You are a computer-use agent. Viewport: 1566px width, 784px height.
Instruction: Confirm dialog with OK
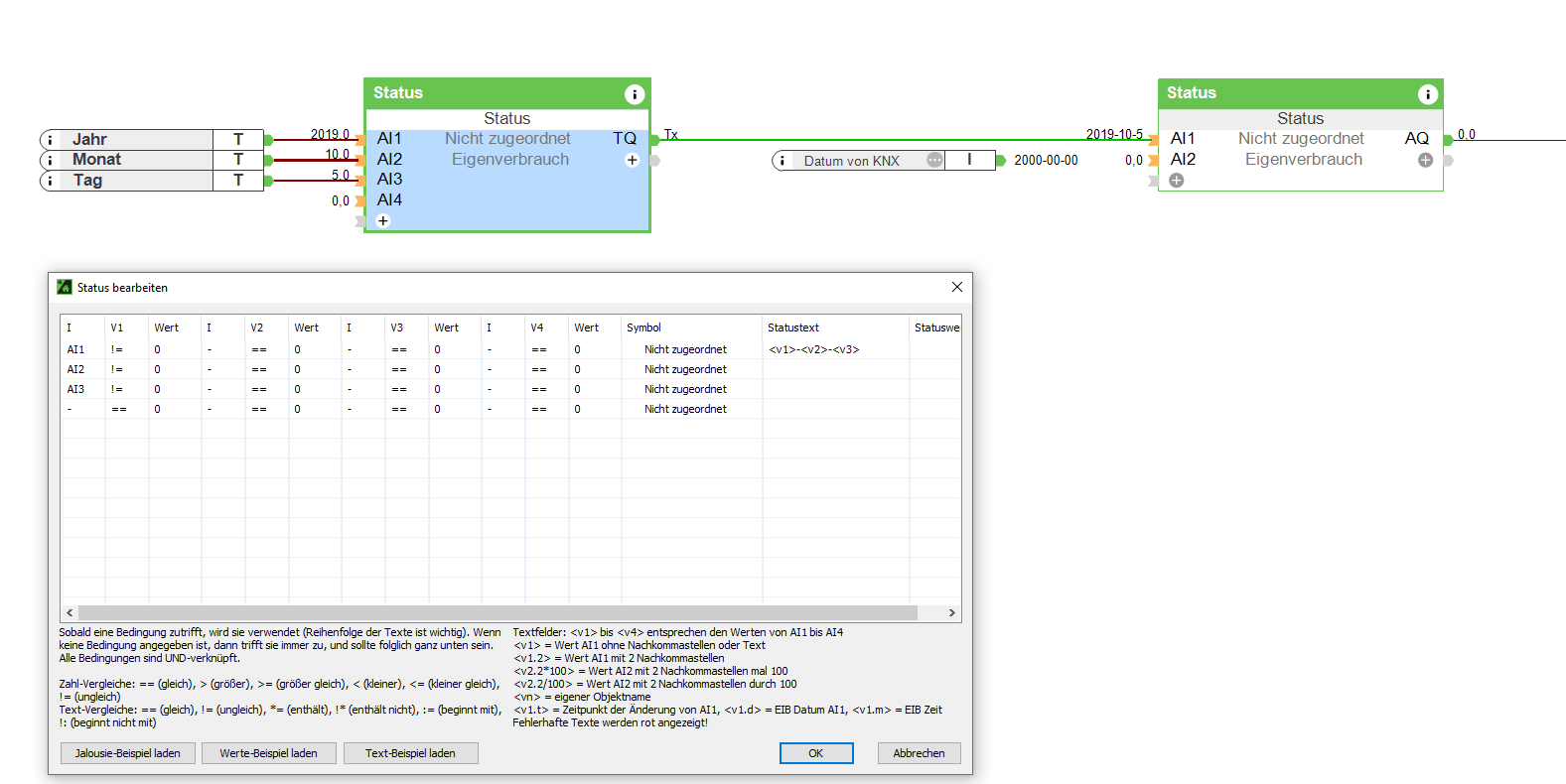815,753
